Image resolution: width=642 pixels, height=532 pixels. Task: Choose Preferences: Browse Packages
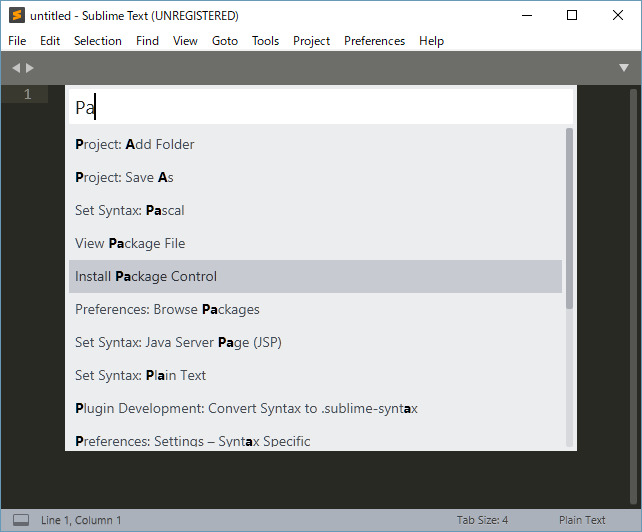(315, 310)
